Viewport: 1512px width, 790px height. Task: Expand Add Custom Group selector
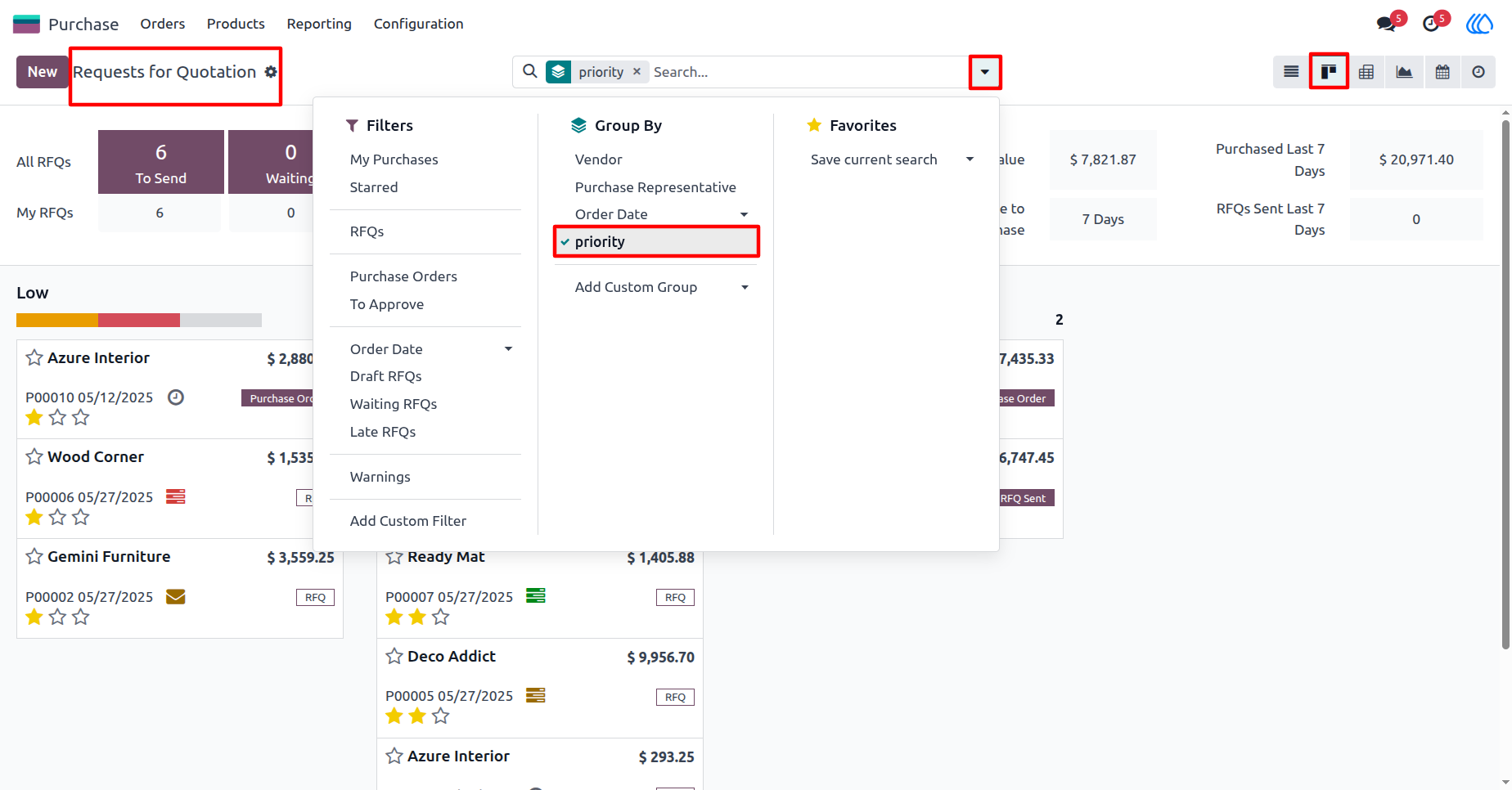(745, 287)
